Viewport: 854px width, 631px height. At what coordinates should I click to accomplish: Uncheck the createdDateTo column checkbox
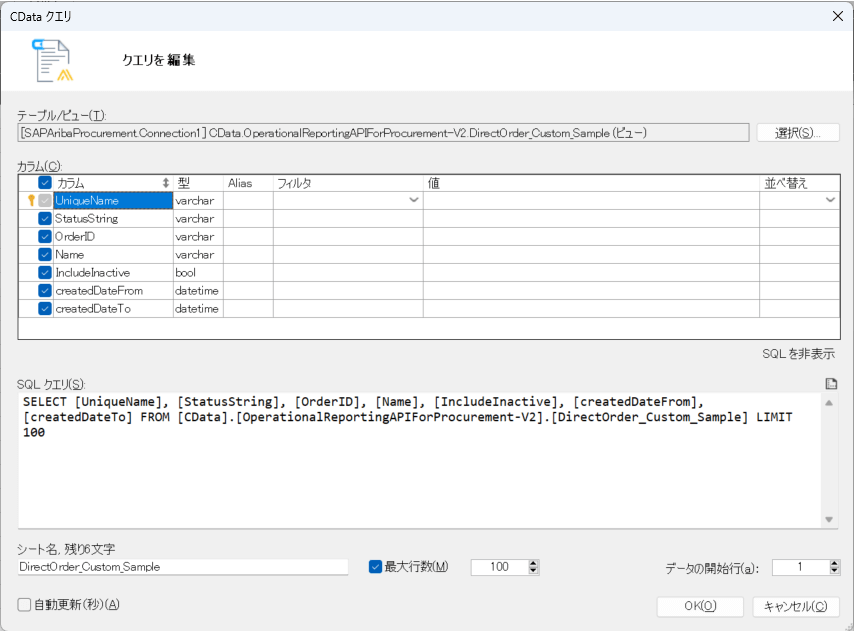45,308
